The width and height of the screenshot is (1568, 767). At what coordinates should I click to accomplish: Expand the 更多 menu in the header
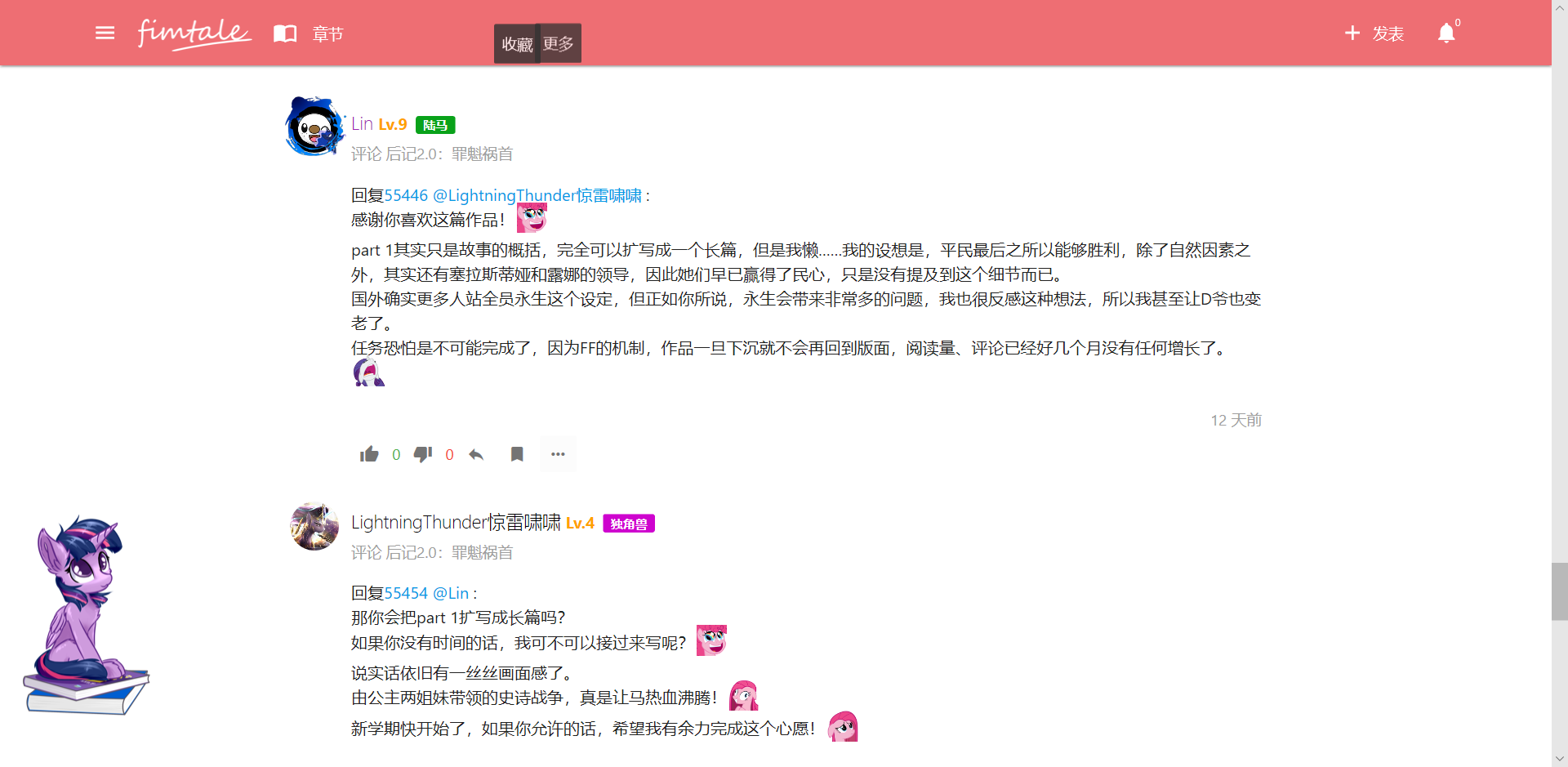pyautogui.click(x=559, y=43)
